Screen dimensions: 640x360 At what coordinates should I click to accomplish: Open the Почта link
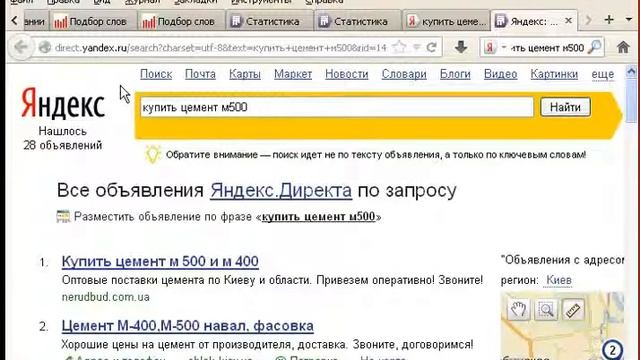point(200,74)
